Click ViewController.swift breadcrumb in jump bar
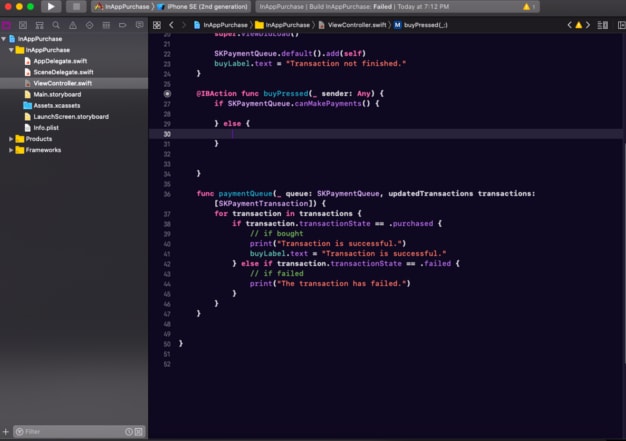626x441 pixels. (352, 25)
